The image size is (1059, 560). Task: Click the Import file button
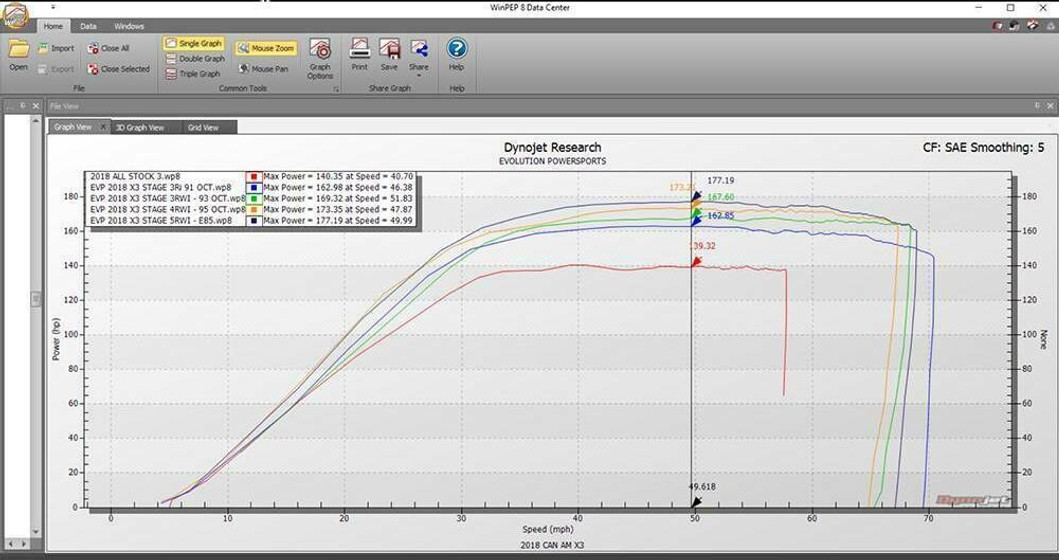click(x=56, y=48)
